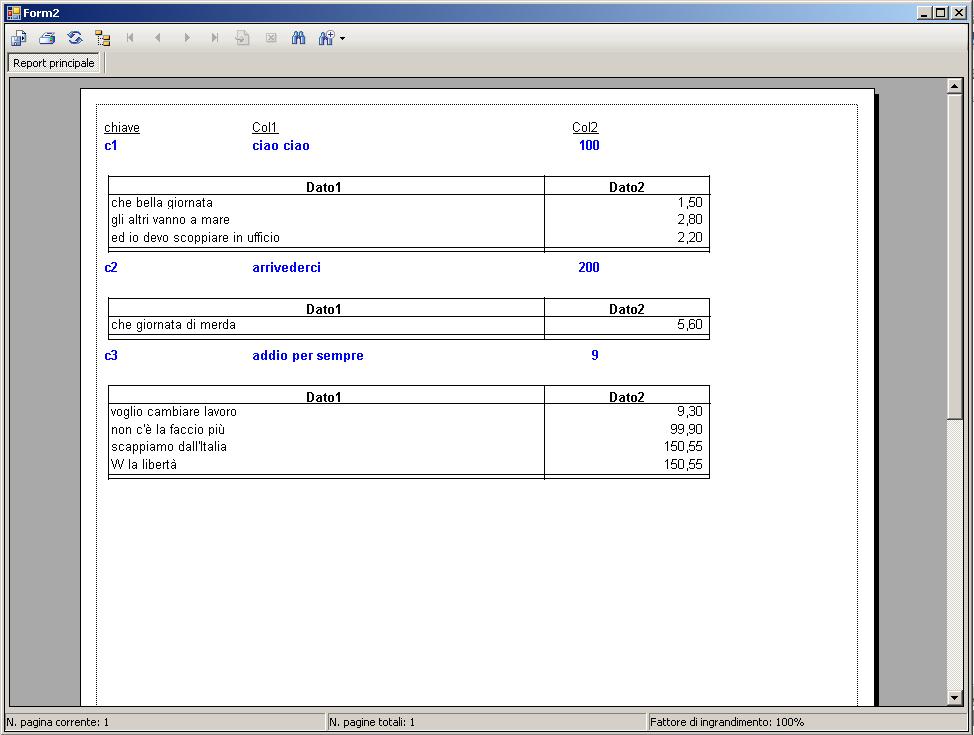974x735 pixels.
Task: Expand the zoom dropdown arrow
Action: (x=342, y=39)
